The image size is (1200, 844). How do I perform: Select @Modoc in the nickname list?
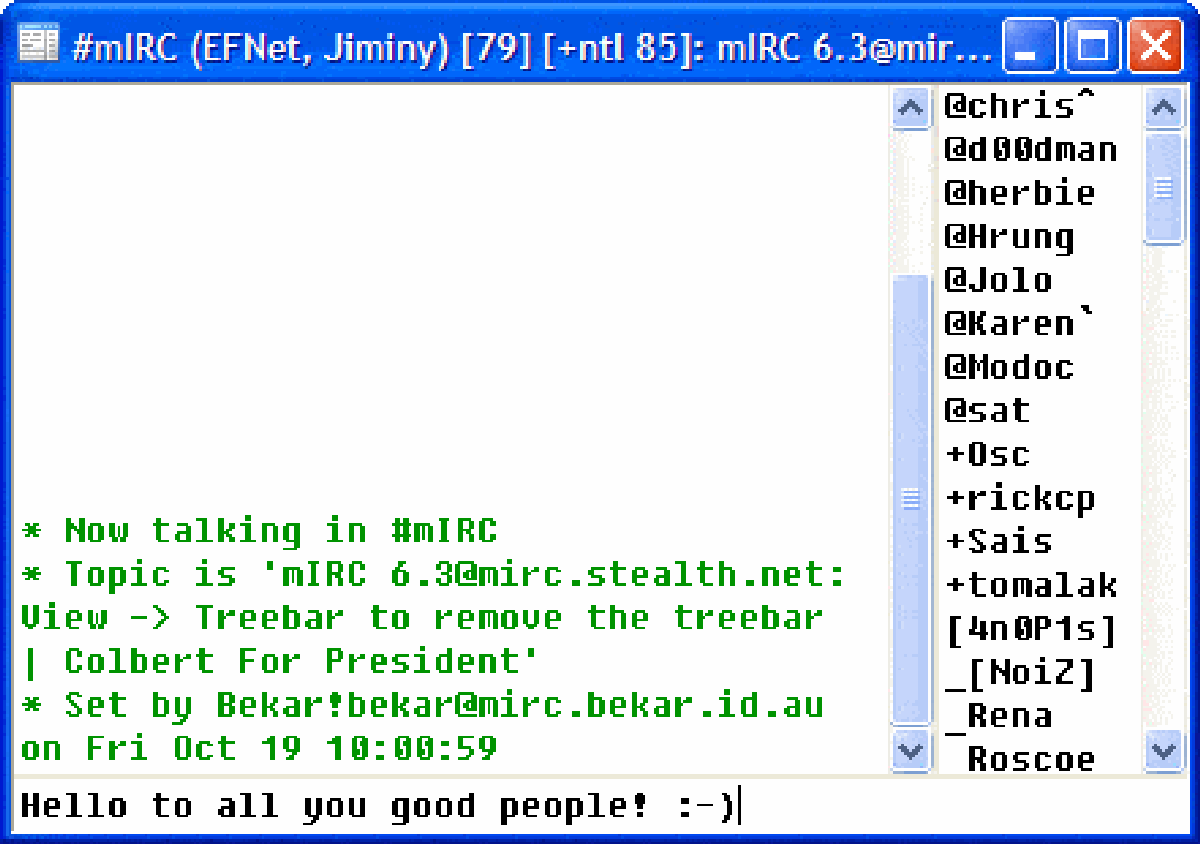1008,367
